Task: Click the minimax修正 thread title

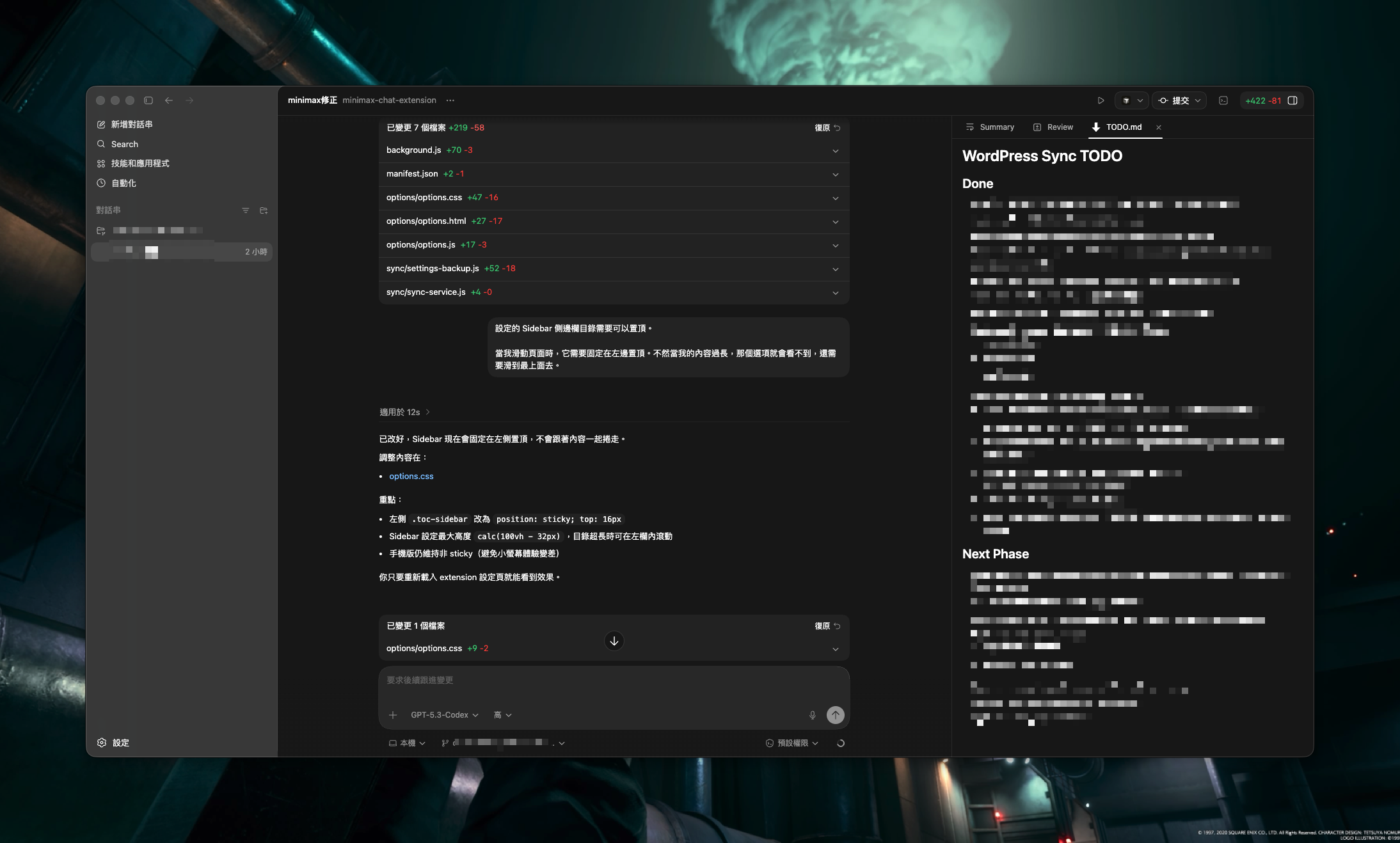Action: coord(312,100)
